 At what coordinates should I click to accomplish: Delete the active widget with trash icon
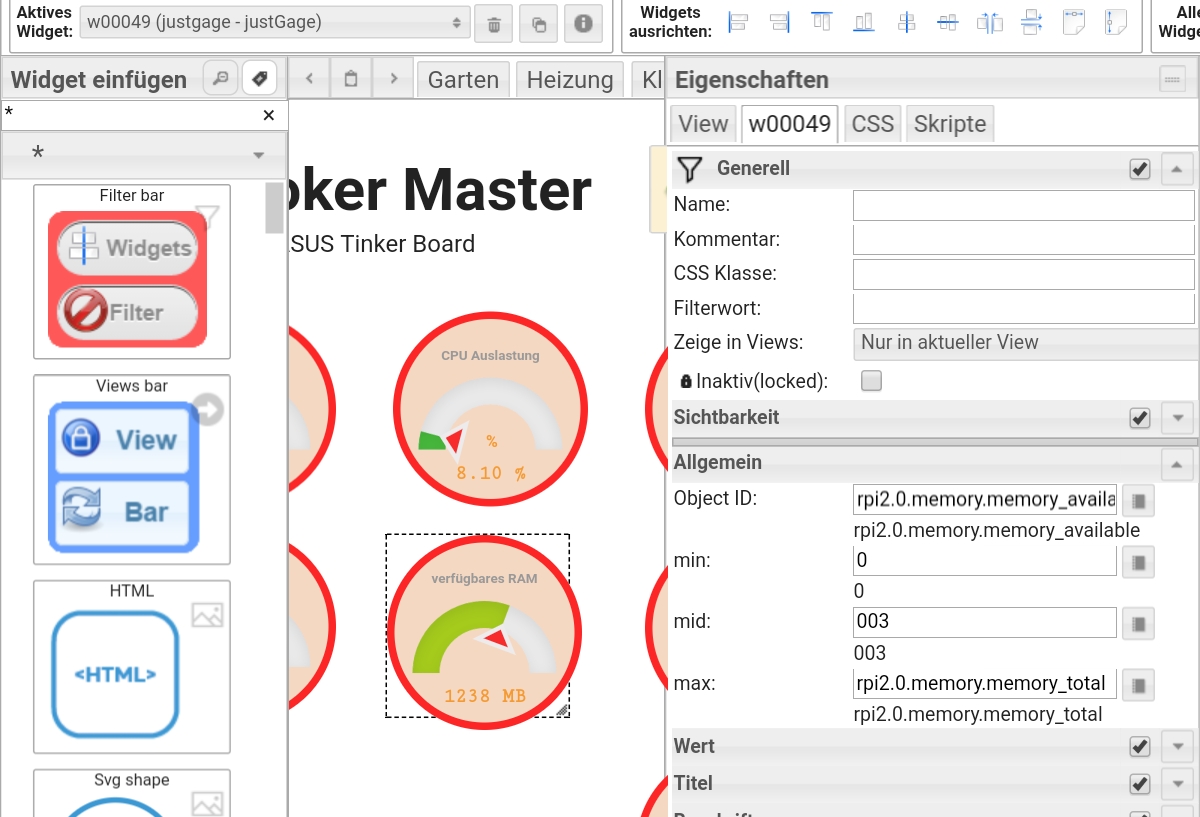pos(493,24)
